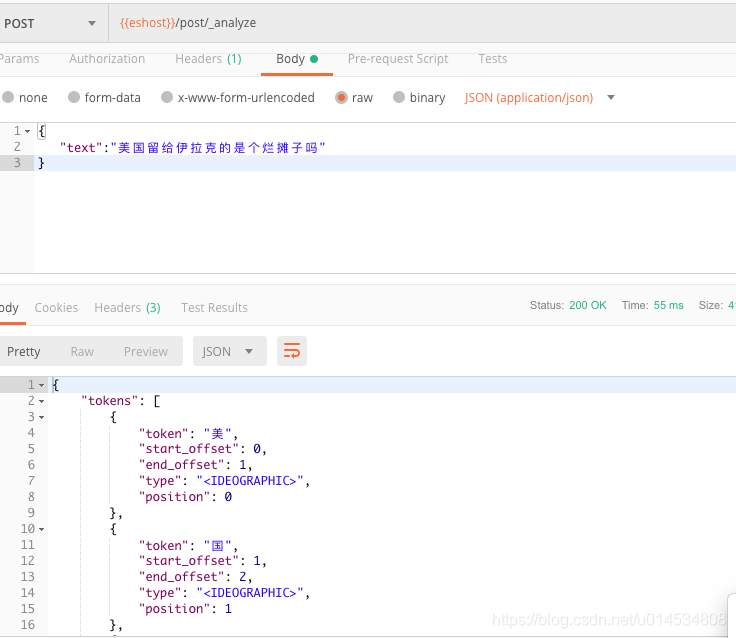Viewport: 736px width, 638px height.
Task: Click the <IDEOGRAPHIC> type on line 14
Action: [250, 593]
